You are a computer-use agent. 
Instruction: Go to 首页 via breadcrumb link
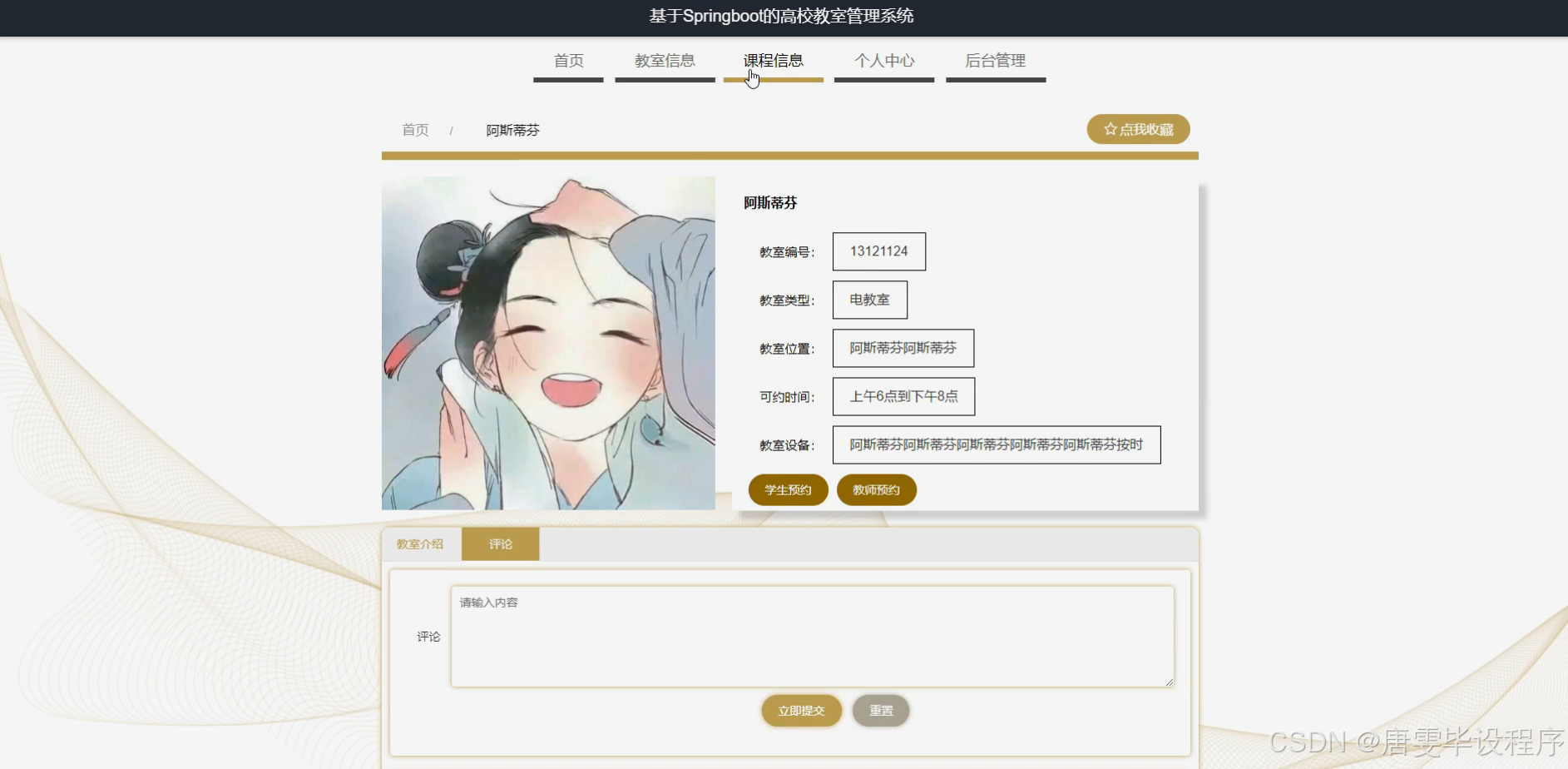pyautogui.click(x=415, y=130)
